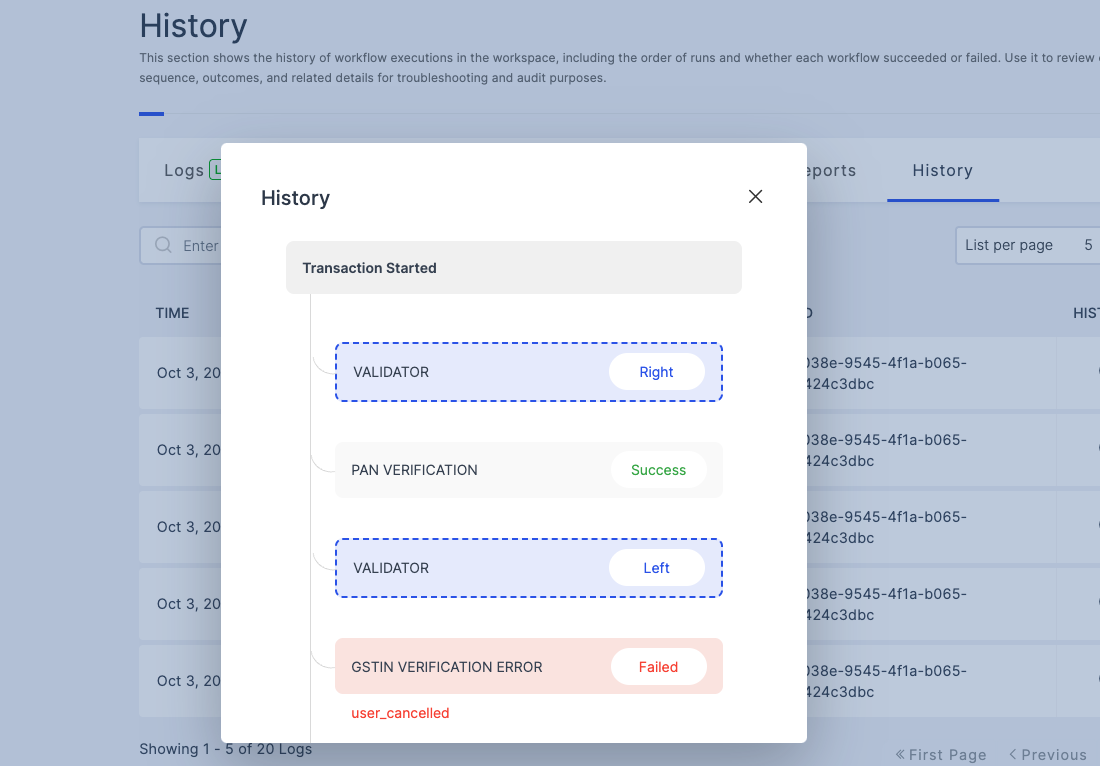Close the History dialog with X icon
Viewport: 1100px width, 766px height.
click(x=755, y=197)
